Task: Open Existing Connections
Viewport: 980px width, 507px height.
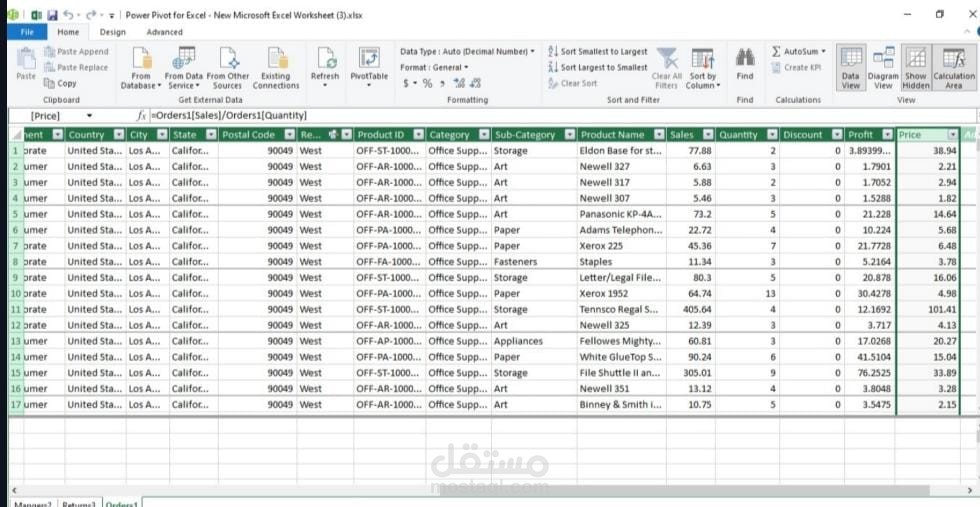Action: pyautogui.click(x=276, y=68)
